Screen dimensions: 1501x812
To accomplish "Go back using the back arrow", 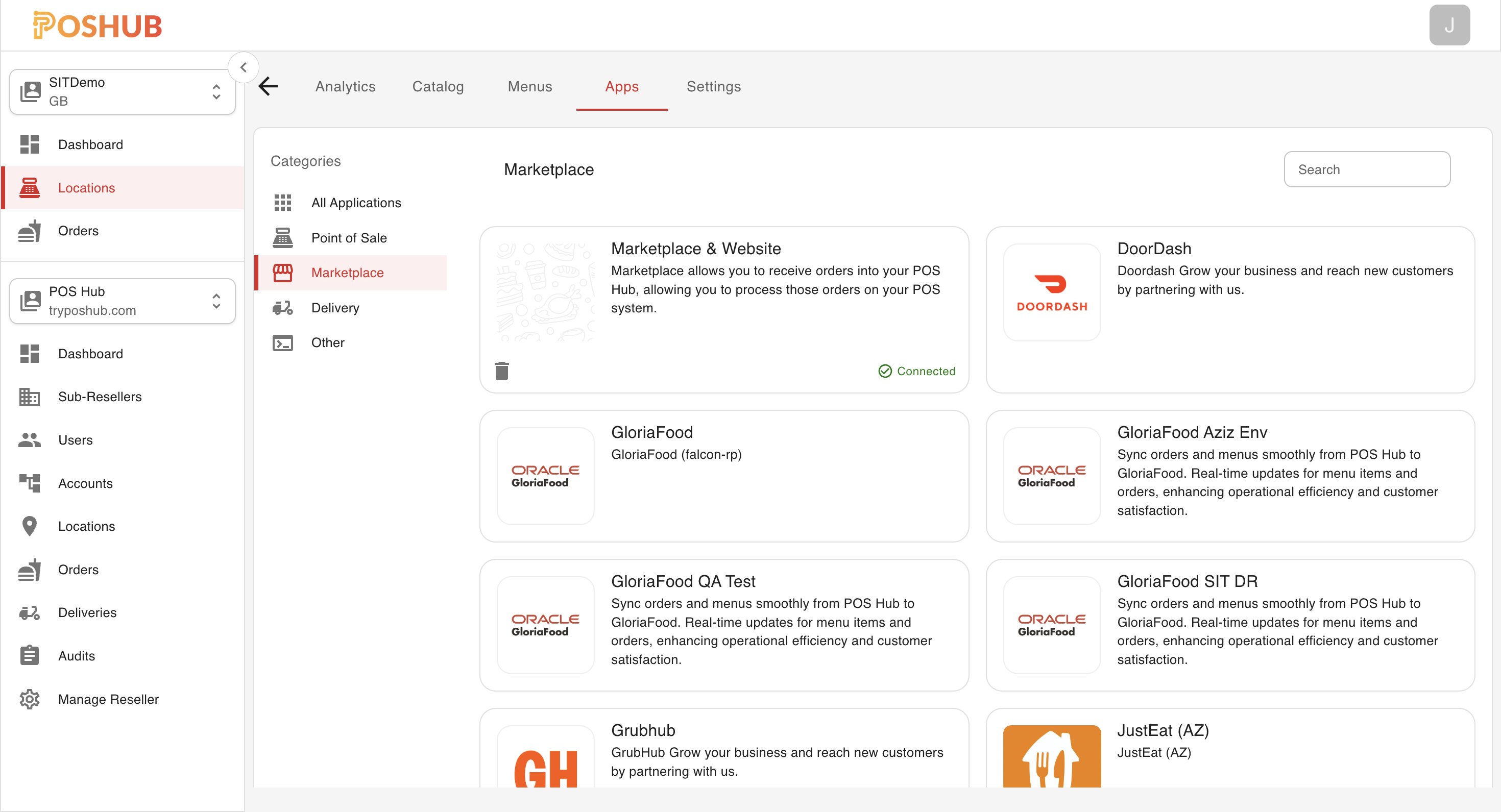I will (268, 86).
